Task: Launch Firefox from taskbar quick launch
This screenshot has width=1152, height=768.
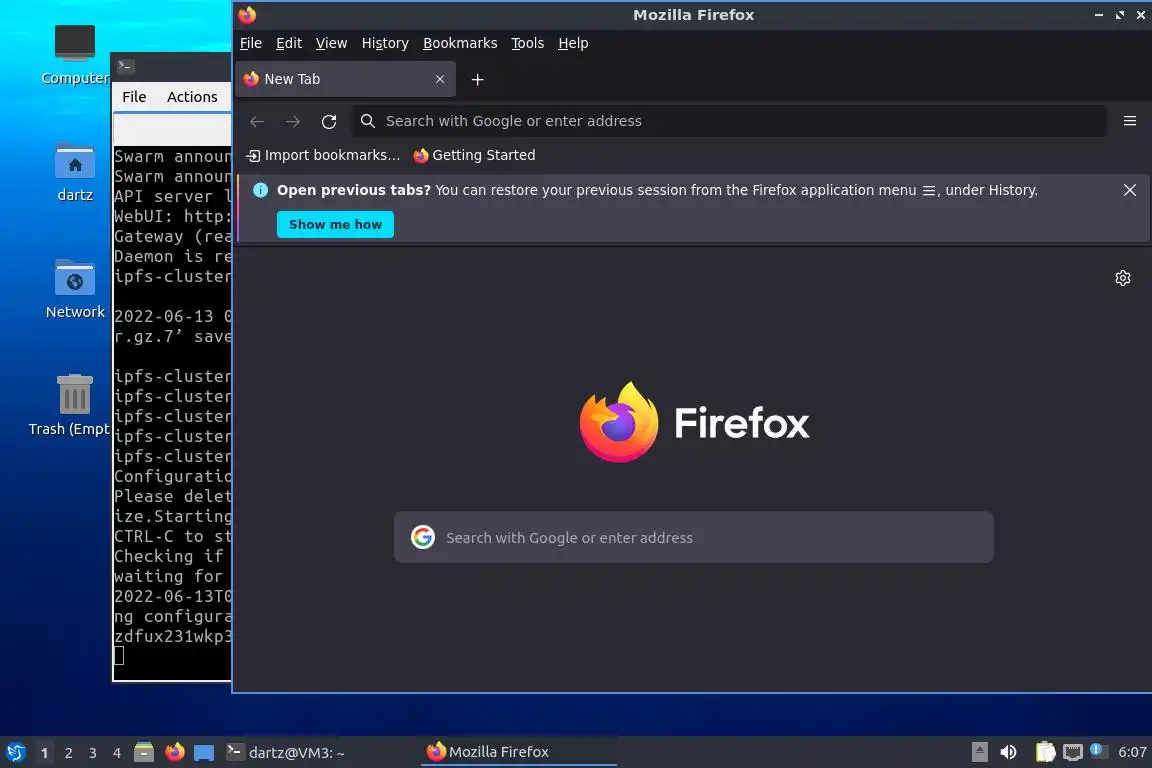Action: [174, 752]
